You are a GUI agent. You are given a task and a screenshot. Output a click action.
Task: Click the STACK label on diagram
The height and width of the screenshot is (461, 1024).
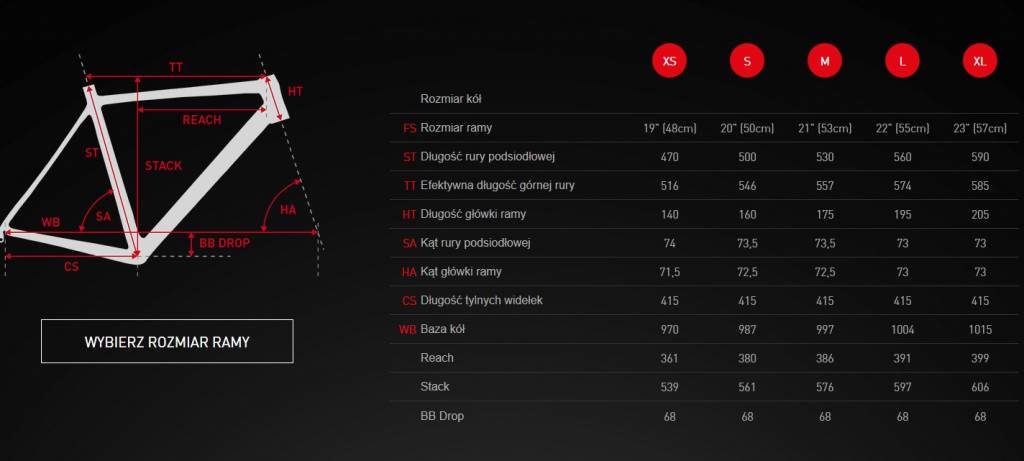pyautogui.click(x=163, y=165)
